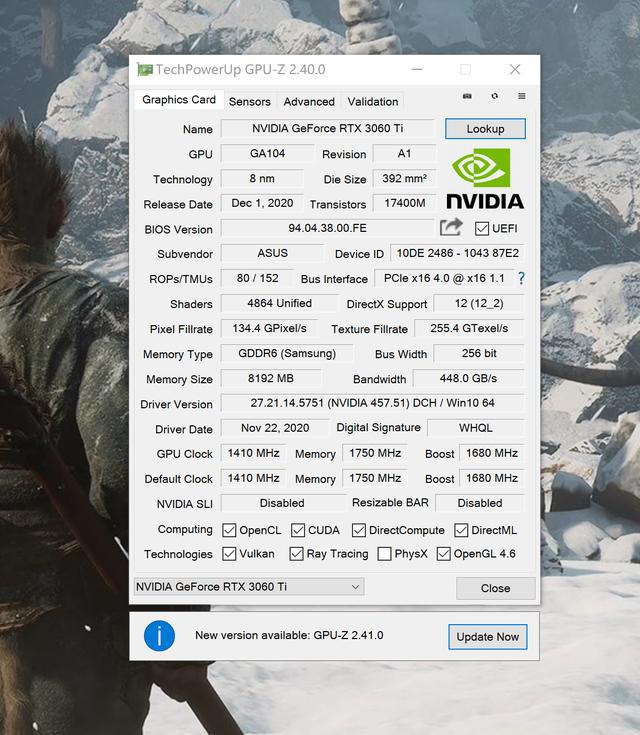The width and height of the screenshot is (640, 735).
Task: Enable the PhysX checkbox
Action: click(384, 554)
